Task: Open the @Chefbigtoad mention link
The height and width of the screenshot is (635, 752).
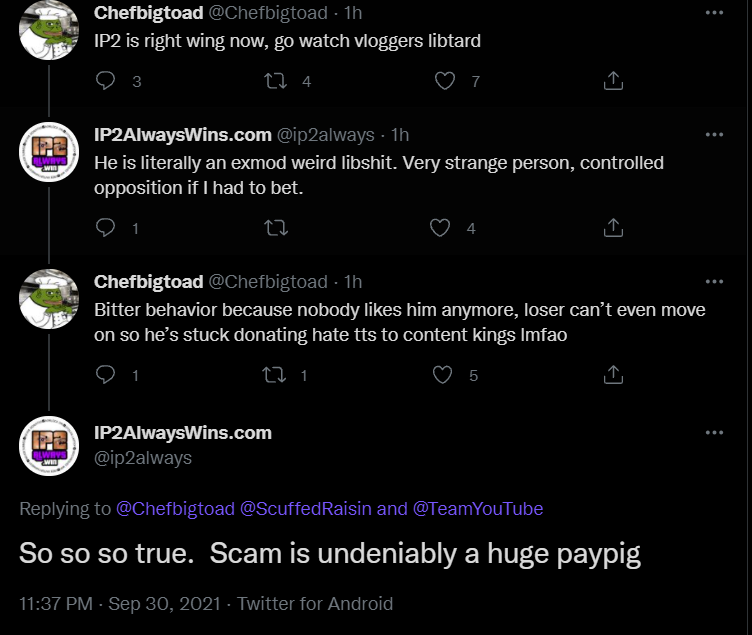Action: pos(176,508)
